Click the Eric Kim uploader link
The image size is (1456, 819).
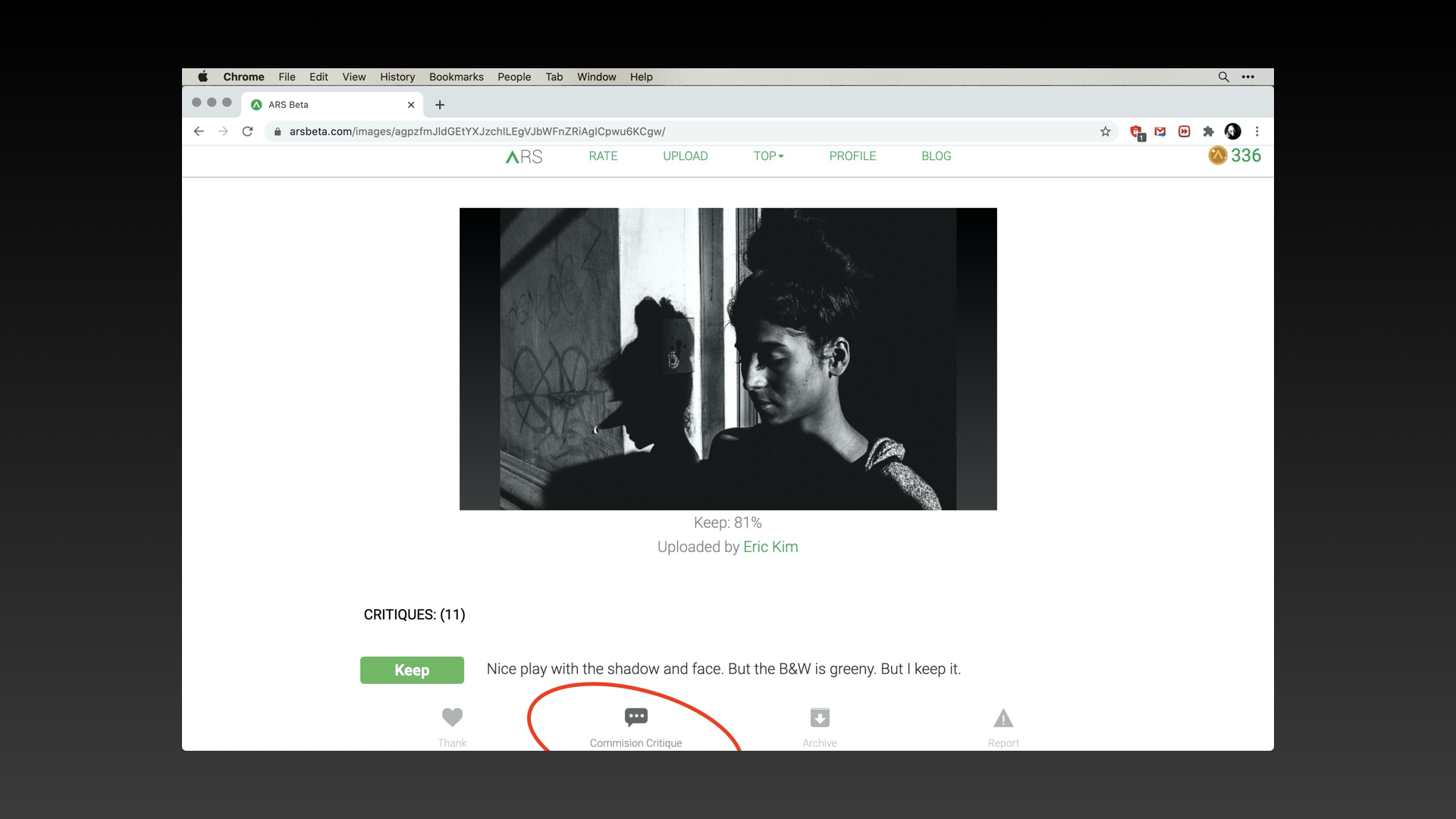coord(770,547)
